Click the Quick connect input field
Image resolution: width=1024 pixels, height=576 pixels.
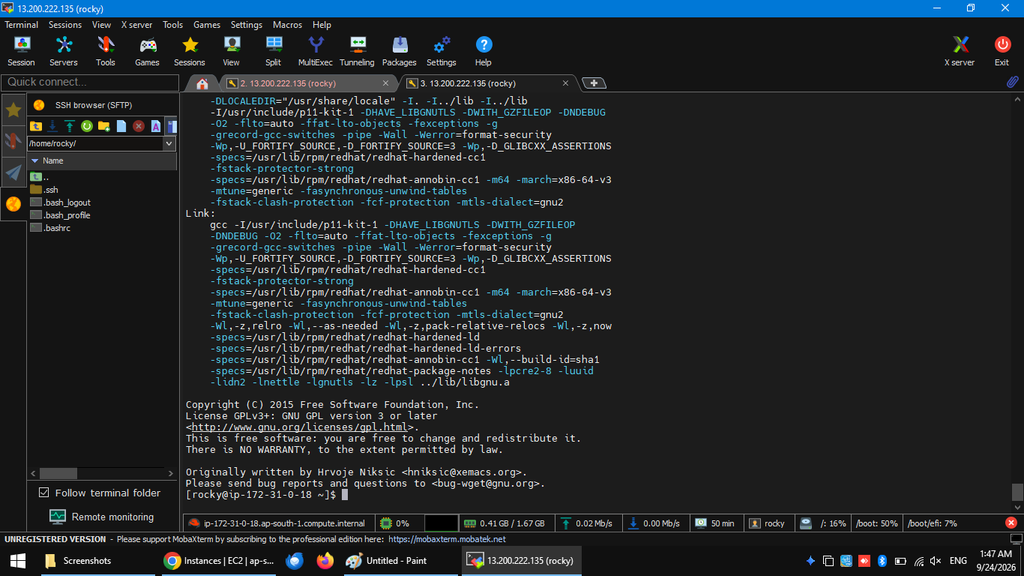(90, 82)
